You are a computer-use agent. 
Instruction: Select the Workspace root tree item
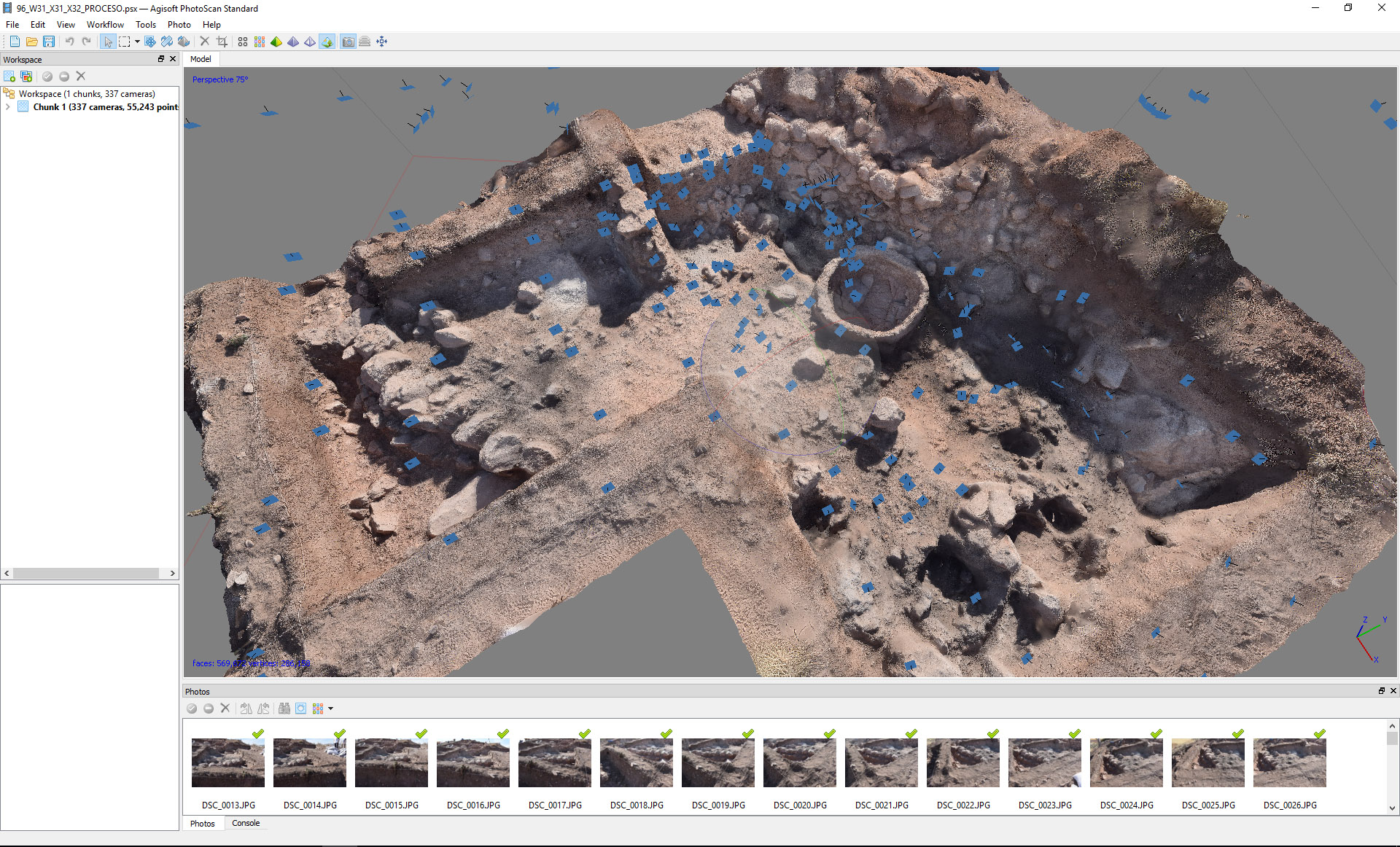pyautogui.click(x=86, y=94)
